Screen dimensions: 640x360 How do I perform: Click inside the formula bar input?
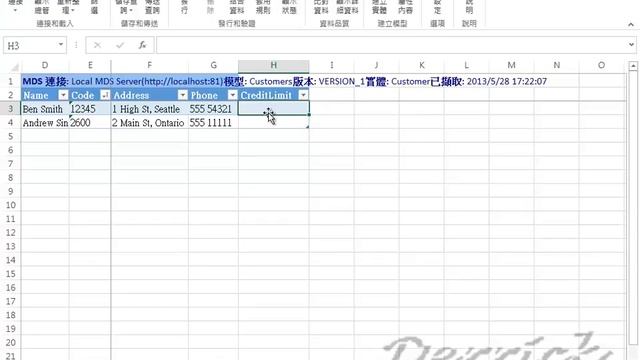click(391, 45)
